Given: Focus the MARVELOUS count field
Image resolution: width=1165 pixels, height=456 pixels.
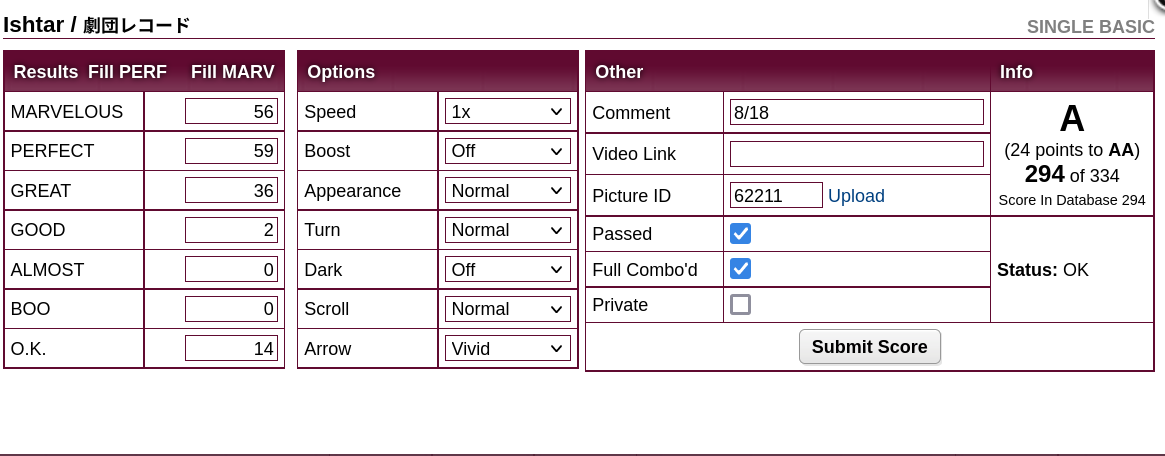Looking at the screenshot, I should [231, 111].
